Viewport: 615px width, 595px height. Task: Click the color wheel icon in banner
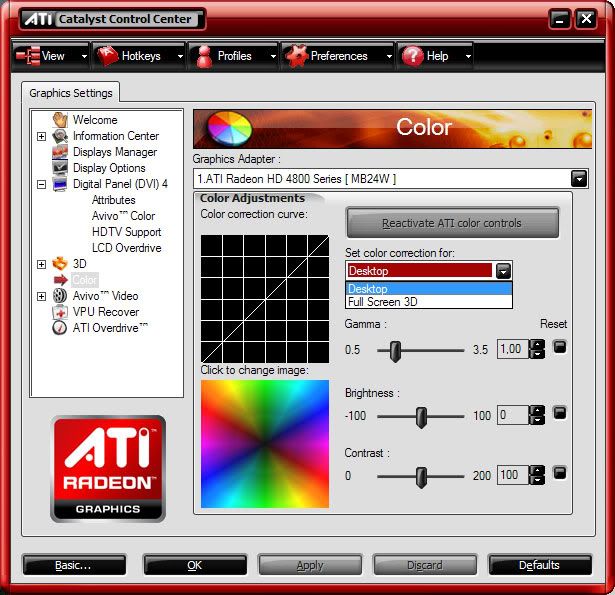[x=229, y=129]
